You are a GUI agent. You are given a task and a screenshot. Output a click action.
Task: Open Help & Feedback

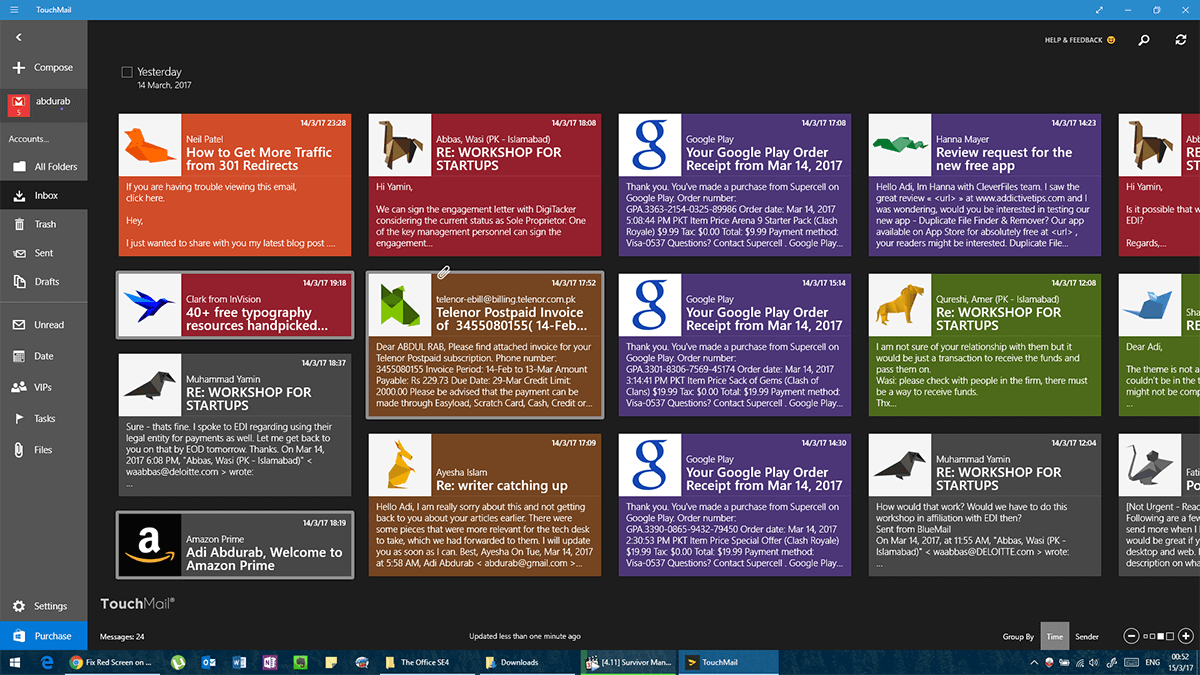click(1080, 40)
